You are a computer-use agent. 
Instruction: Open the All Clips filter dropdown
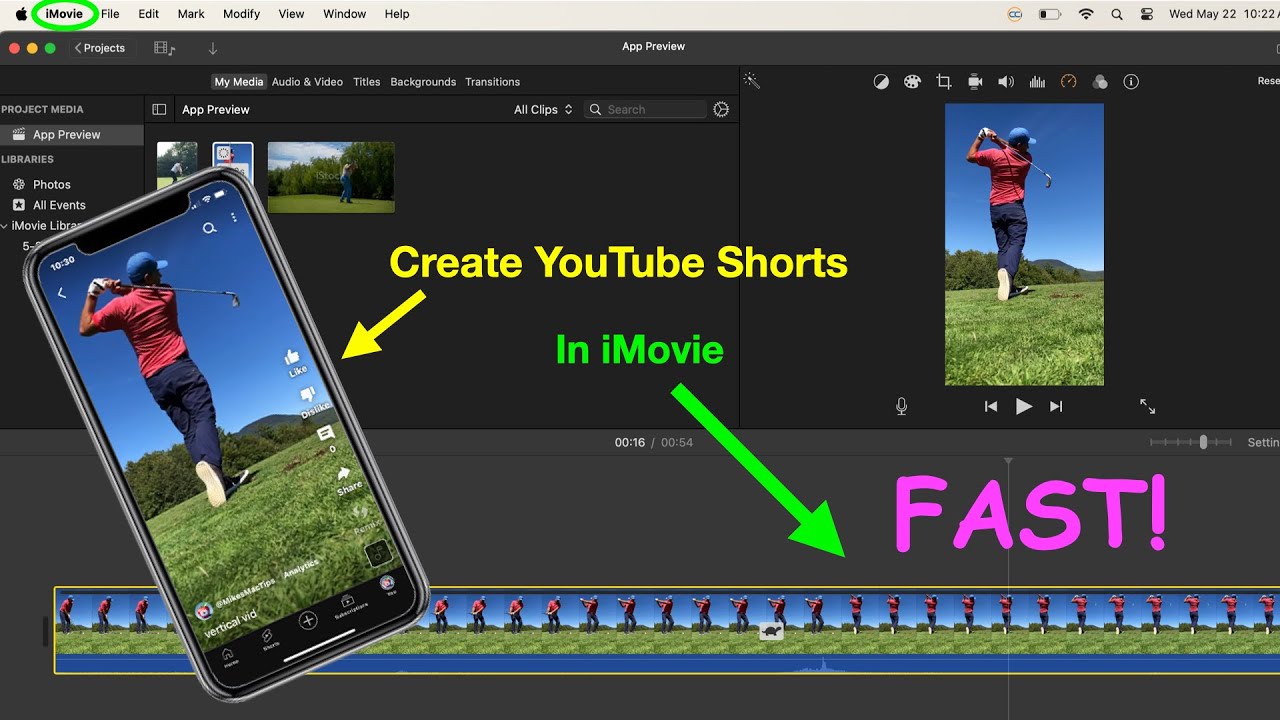click(x=543, y=109)
